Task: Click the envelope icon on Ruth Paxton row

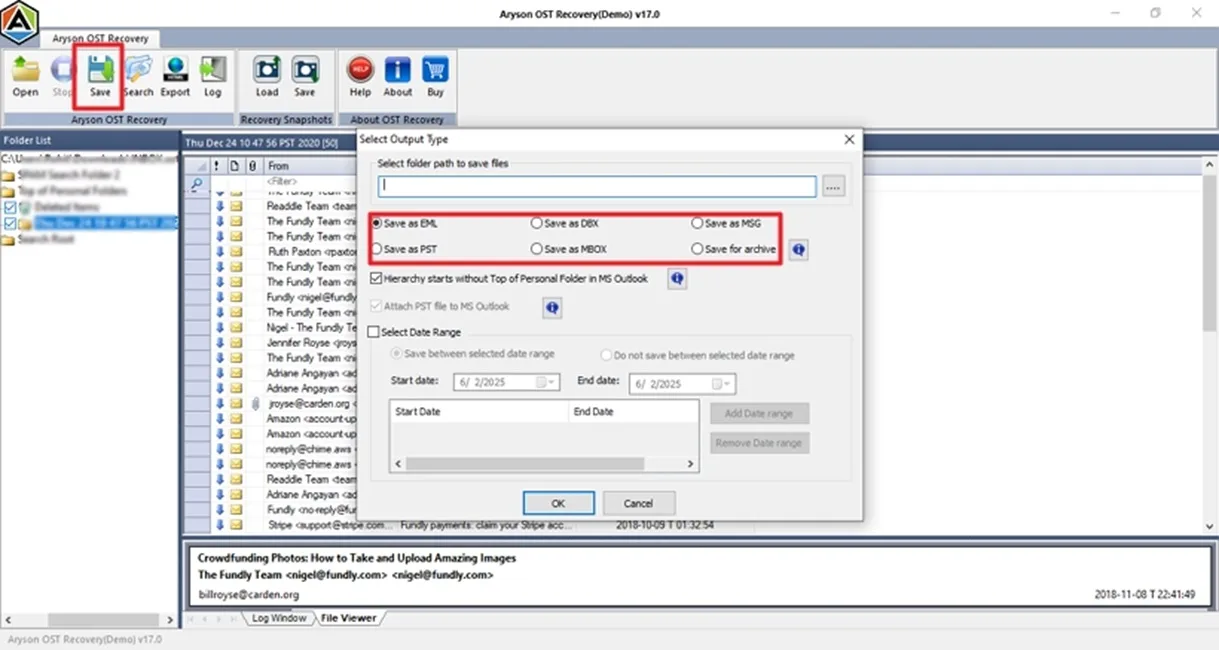Action: coord(237,252)
